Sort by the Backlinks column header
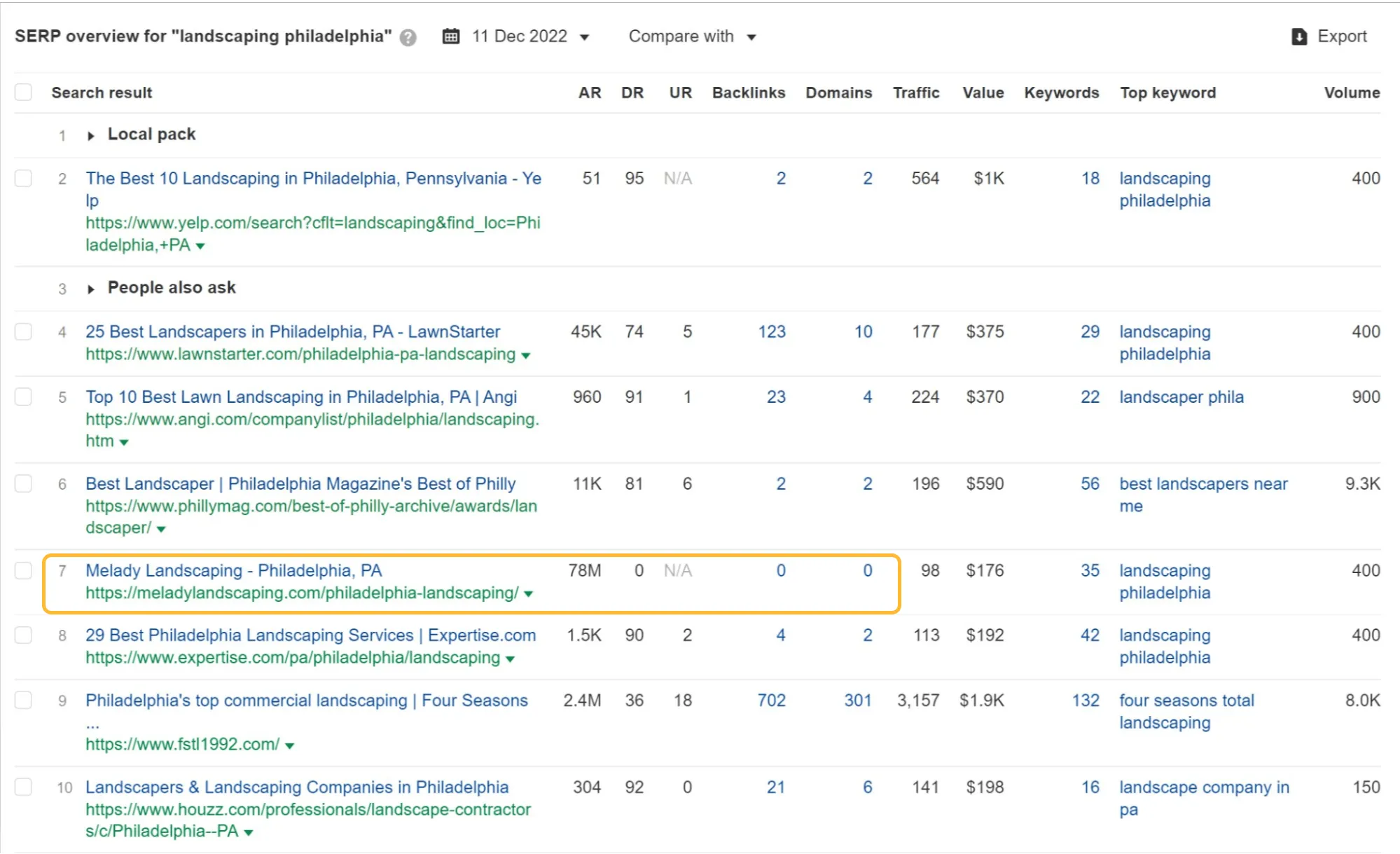This screenshot has height=854, width=1400. [x=748, y=92]
